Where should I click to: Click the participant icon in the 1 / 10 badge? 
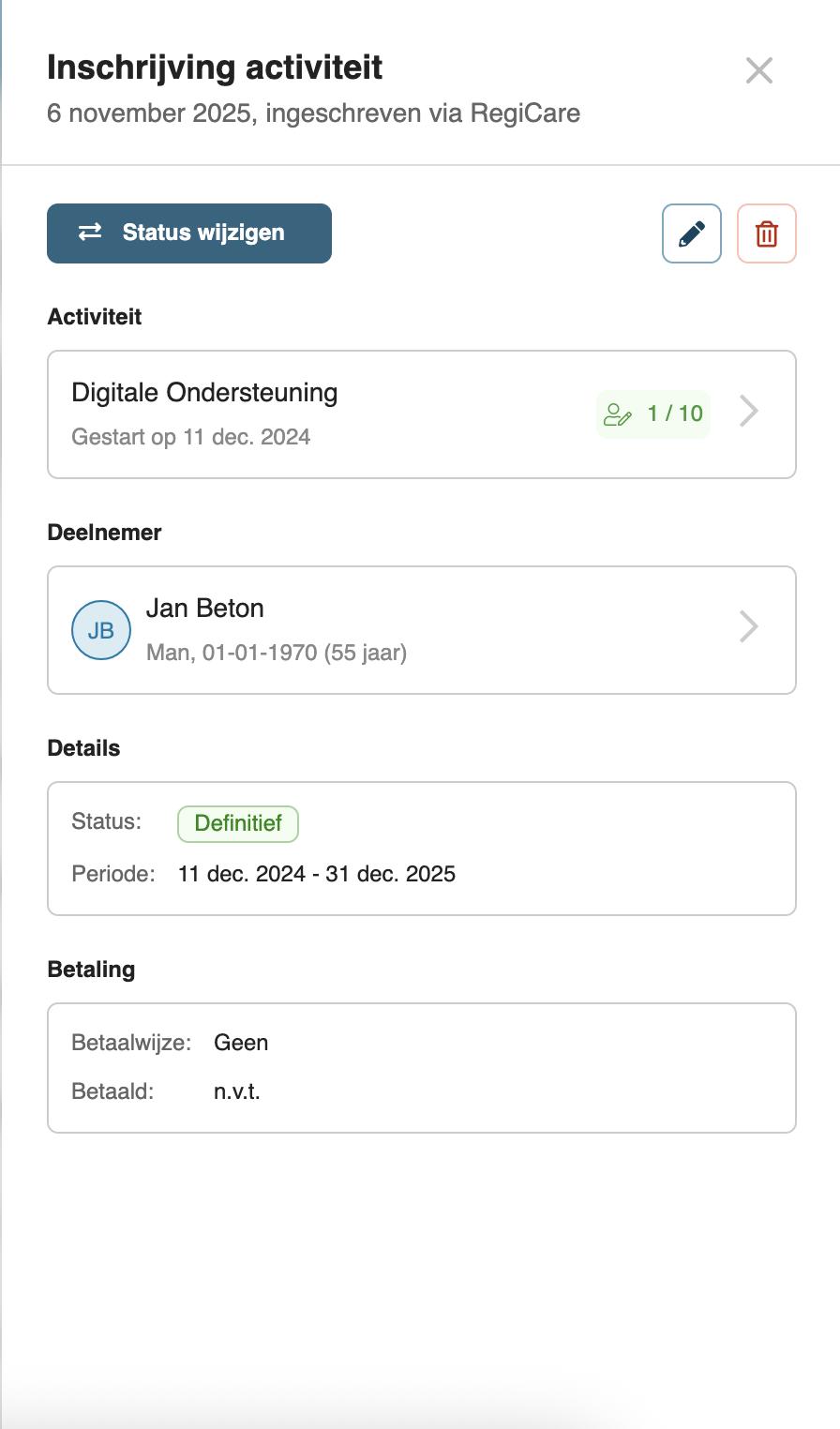(x=618, y=414)
